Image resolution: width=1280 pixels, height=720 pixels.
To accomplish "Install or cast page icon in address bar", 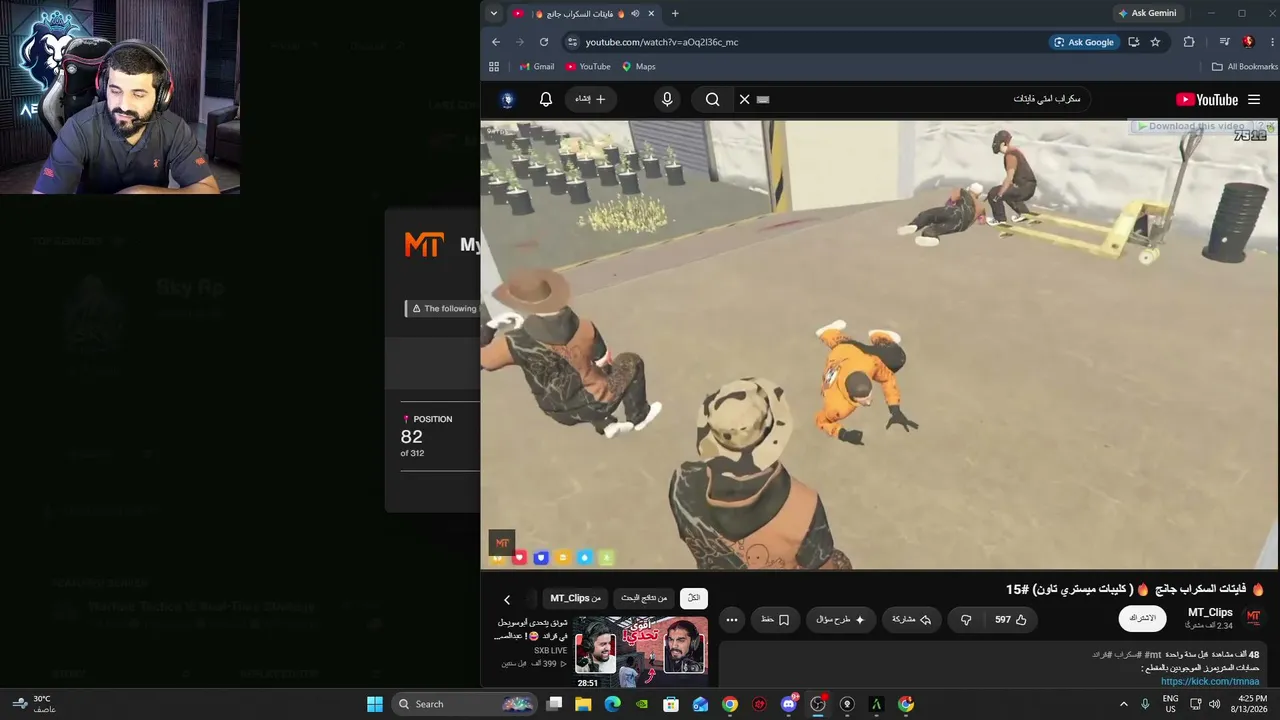I will click(x=1134, y=42).
